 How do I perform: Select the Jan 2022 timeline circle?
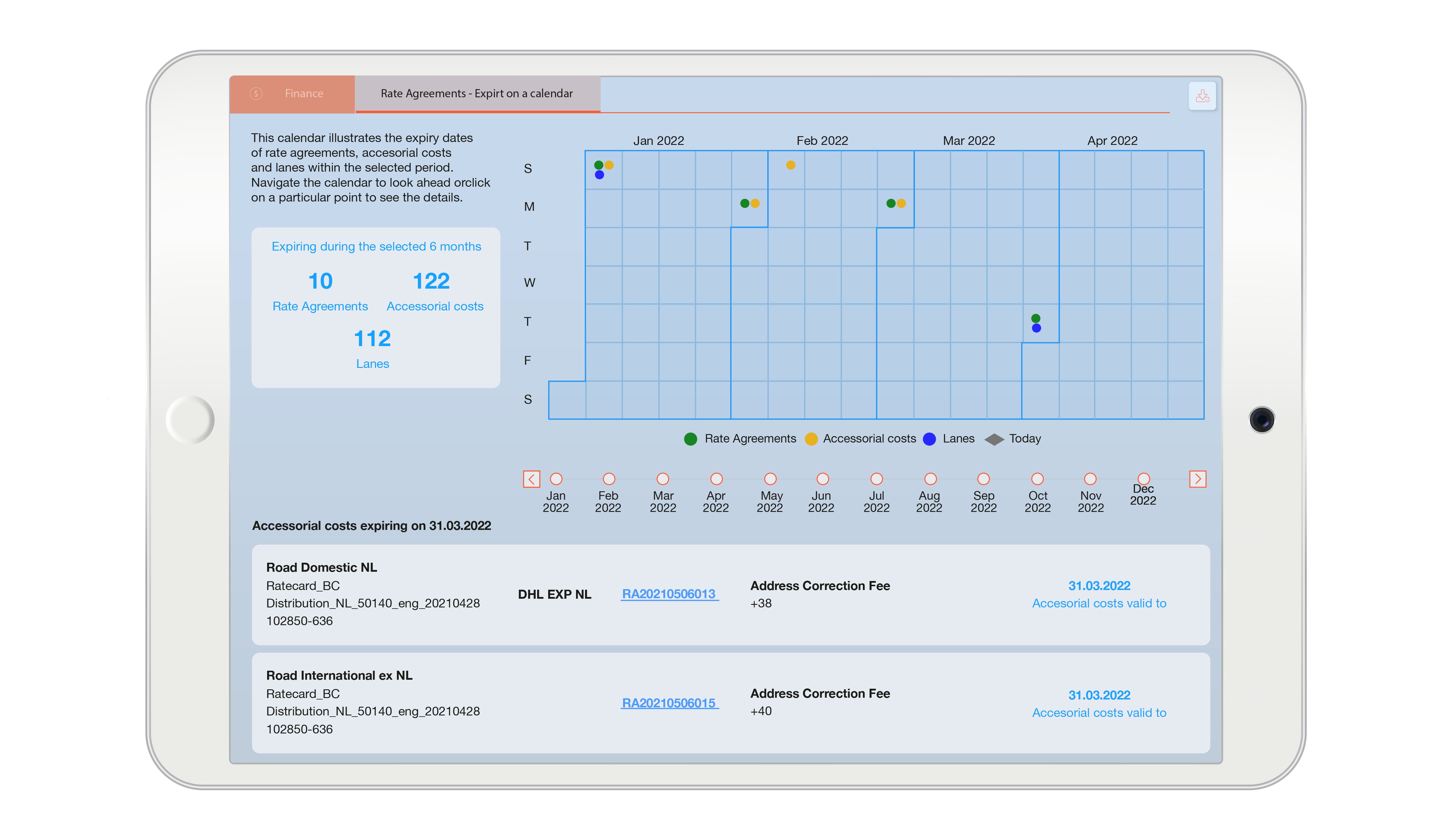coord(556,479)
